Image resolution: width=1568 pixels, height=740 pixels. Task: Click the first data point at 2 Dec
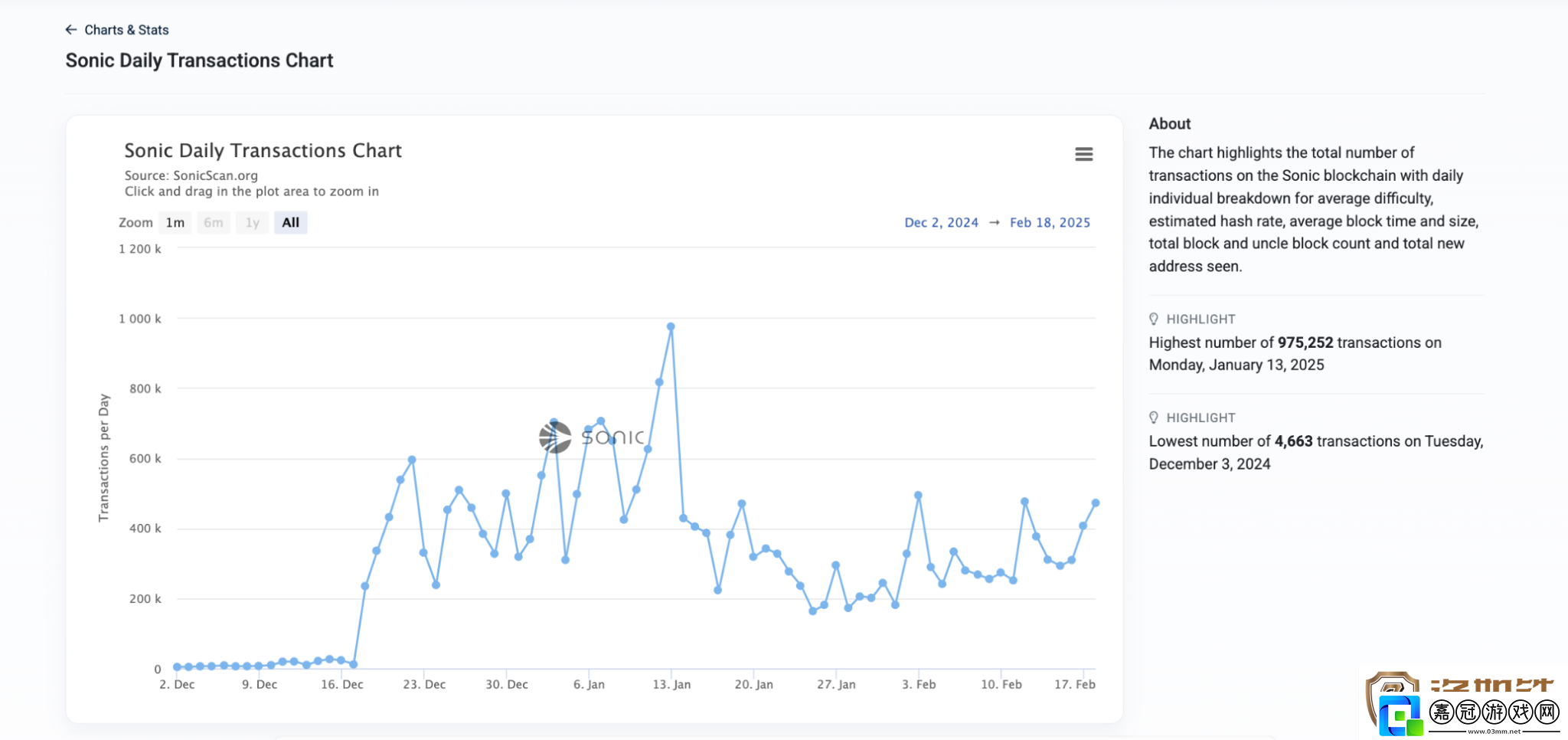point(177,667)
